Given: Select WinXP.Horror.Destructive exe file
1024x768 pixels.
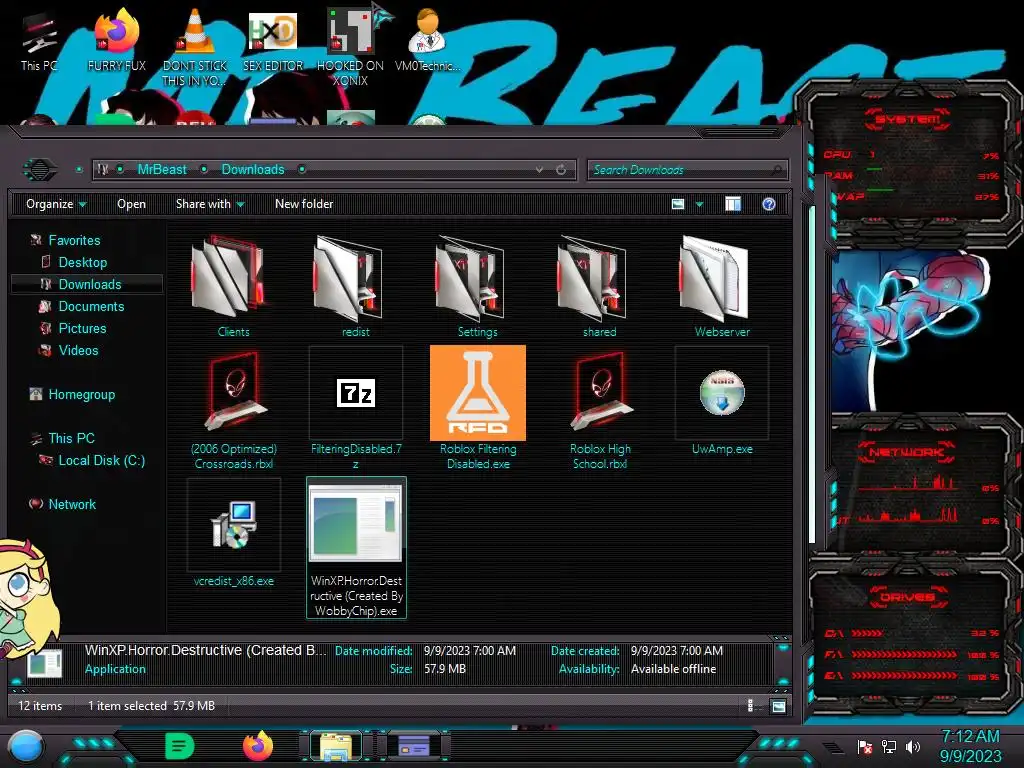Looking at the screenshot, I should pyautogui.click(x=356, y=547).
